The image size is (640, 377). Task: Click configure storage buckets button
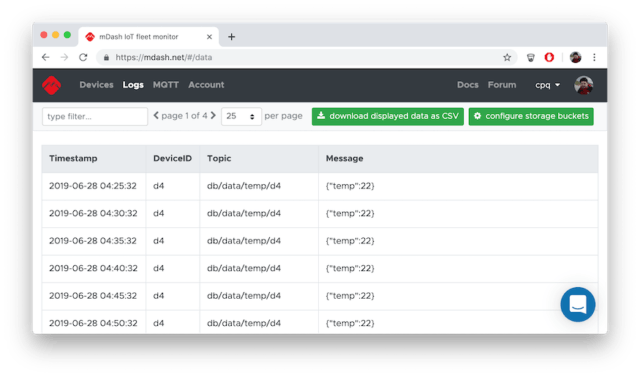point(531,116)
